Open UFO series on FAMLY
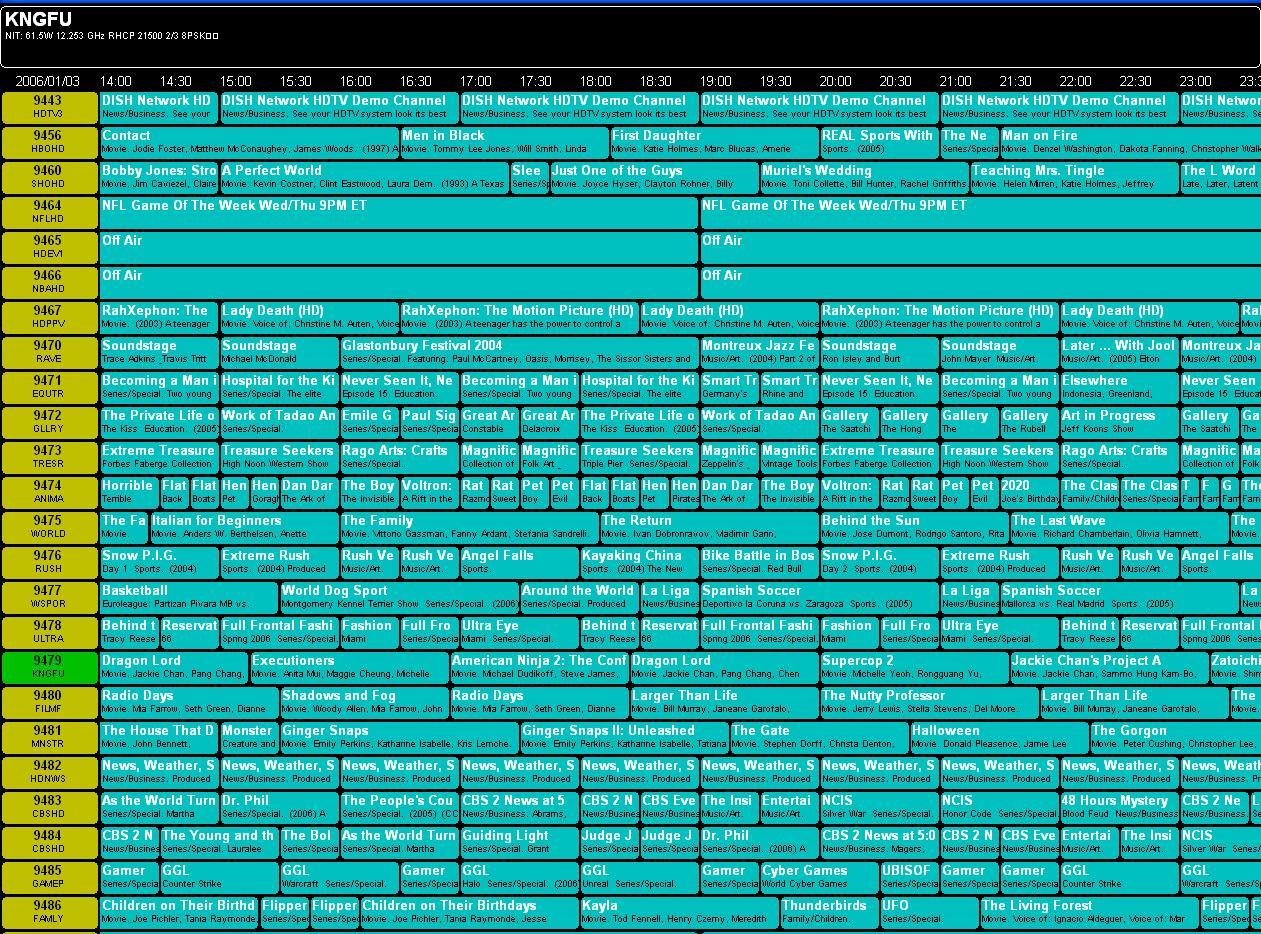The width and height of the screenshot is (1261, 934). coord(929,912)
